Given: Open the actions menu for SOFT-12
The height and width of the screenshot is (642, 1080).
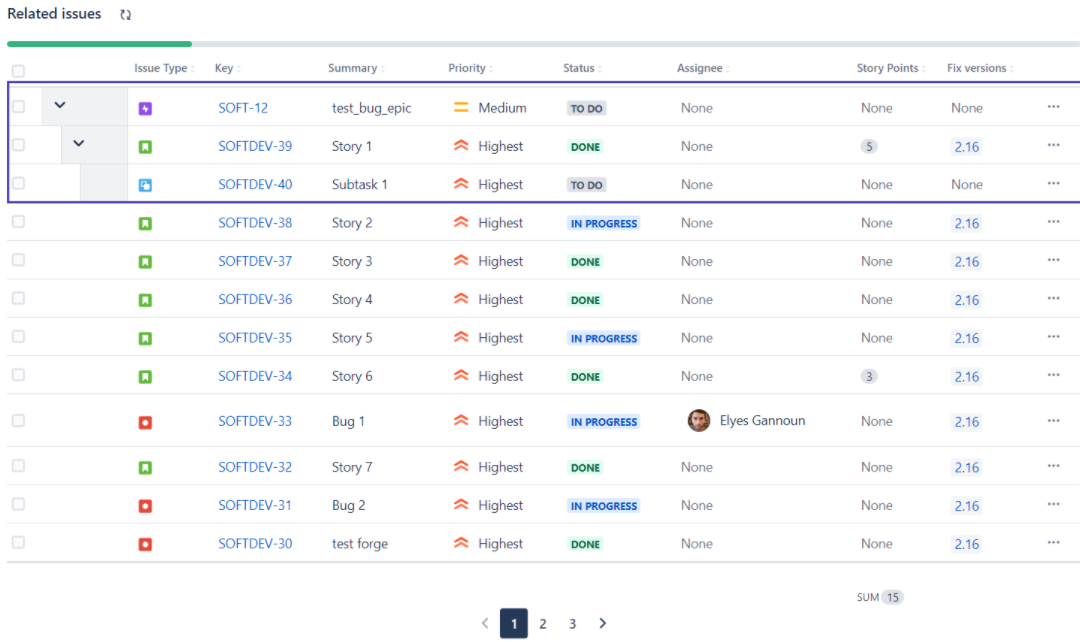Looking at the screenshot, I should pos(1052,107).
